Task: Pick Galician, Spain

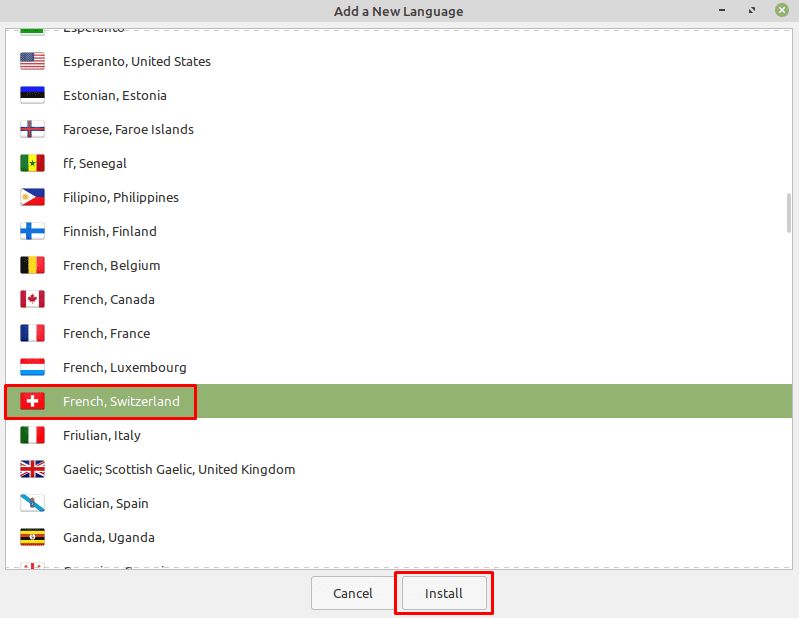Action: pos(398,503)
